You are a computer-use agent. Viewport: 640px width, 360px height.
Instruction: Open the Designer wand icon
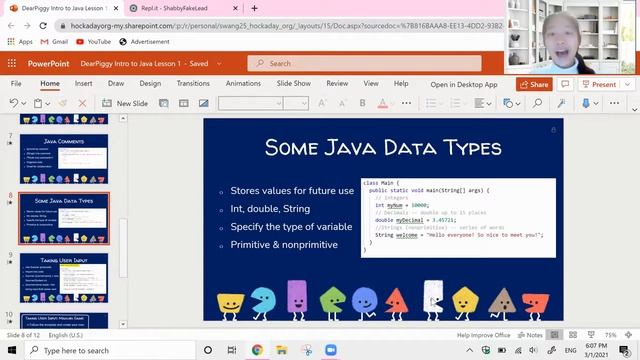(562, 103)
